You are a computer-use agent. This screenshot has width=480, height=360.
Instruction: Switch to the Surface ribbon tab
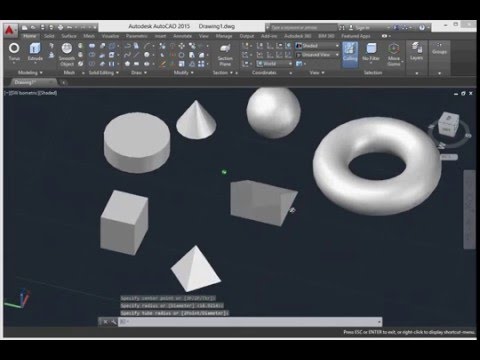[x=69, y=36]
